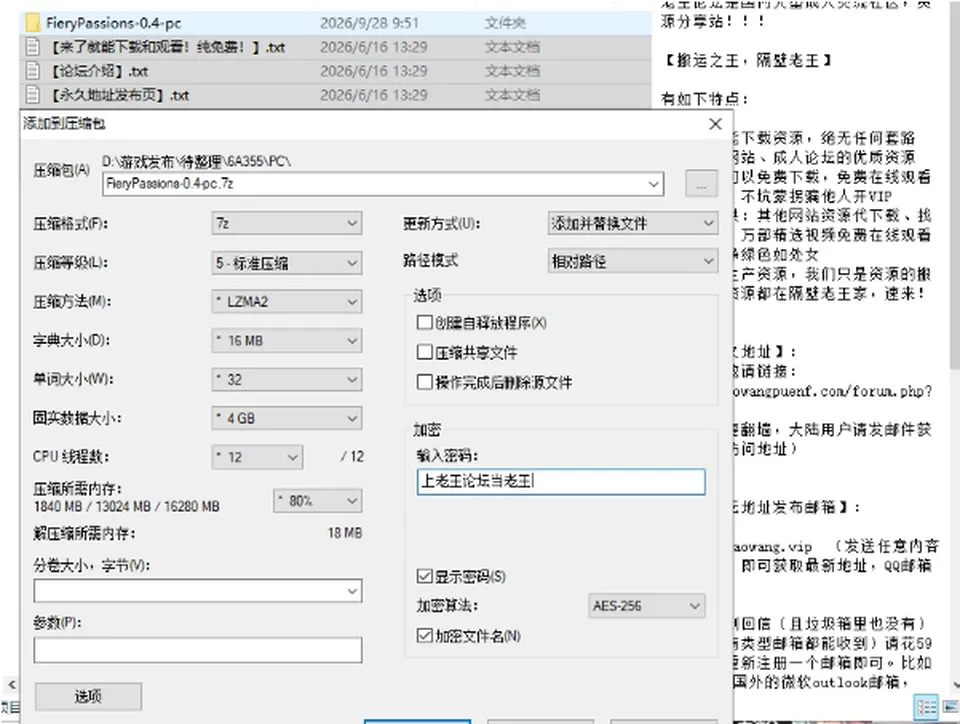
Task: Open the archive filename history dropdown
Action: 654,184
